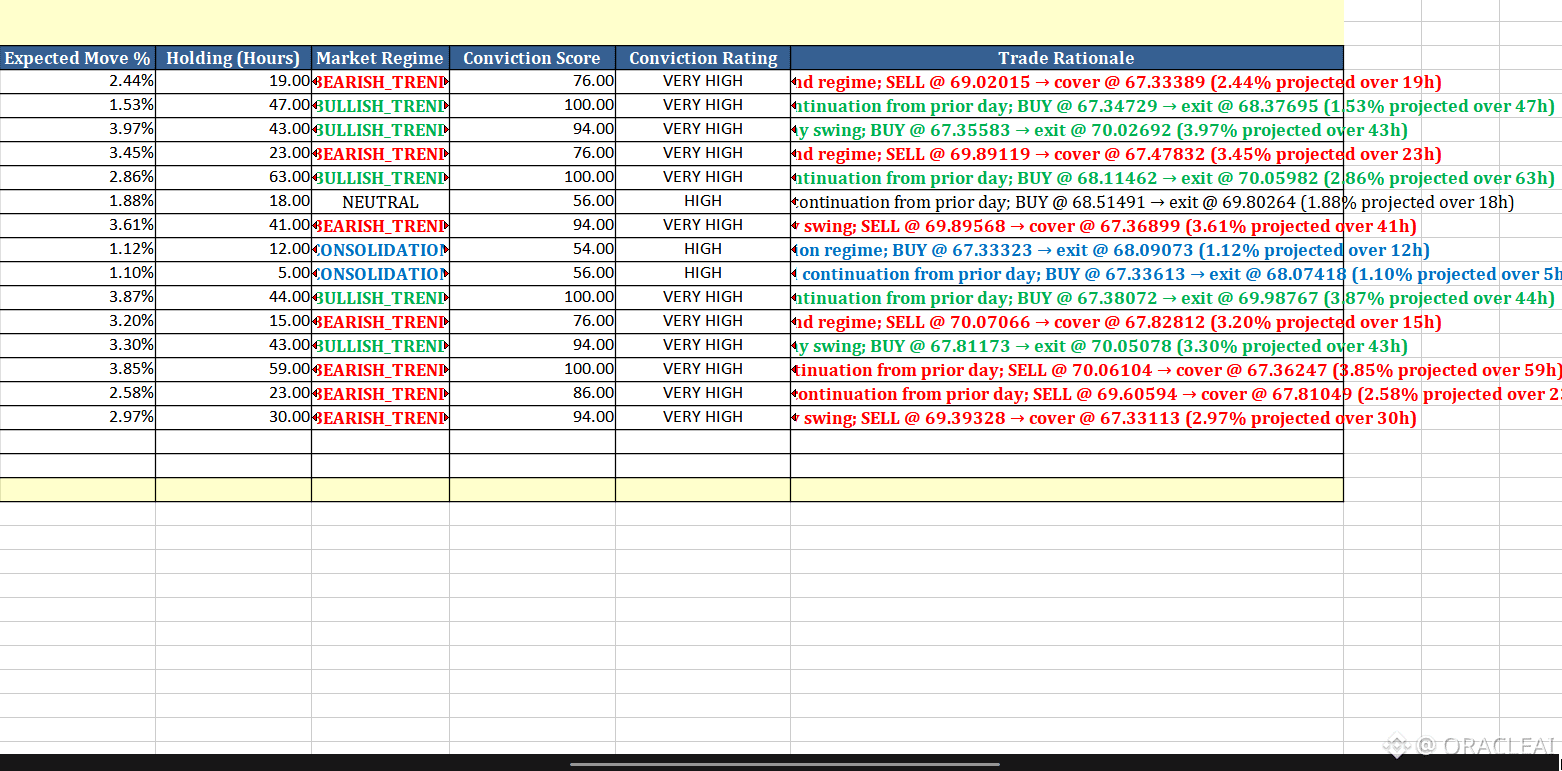Select the 3.20% cell
The width and height of the screenshot is (1562, 771).
[77, 322]
